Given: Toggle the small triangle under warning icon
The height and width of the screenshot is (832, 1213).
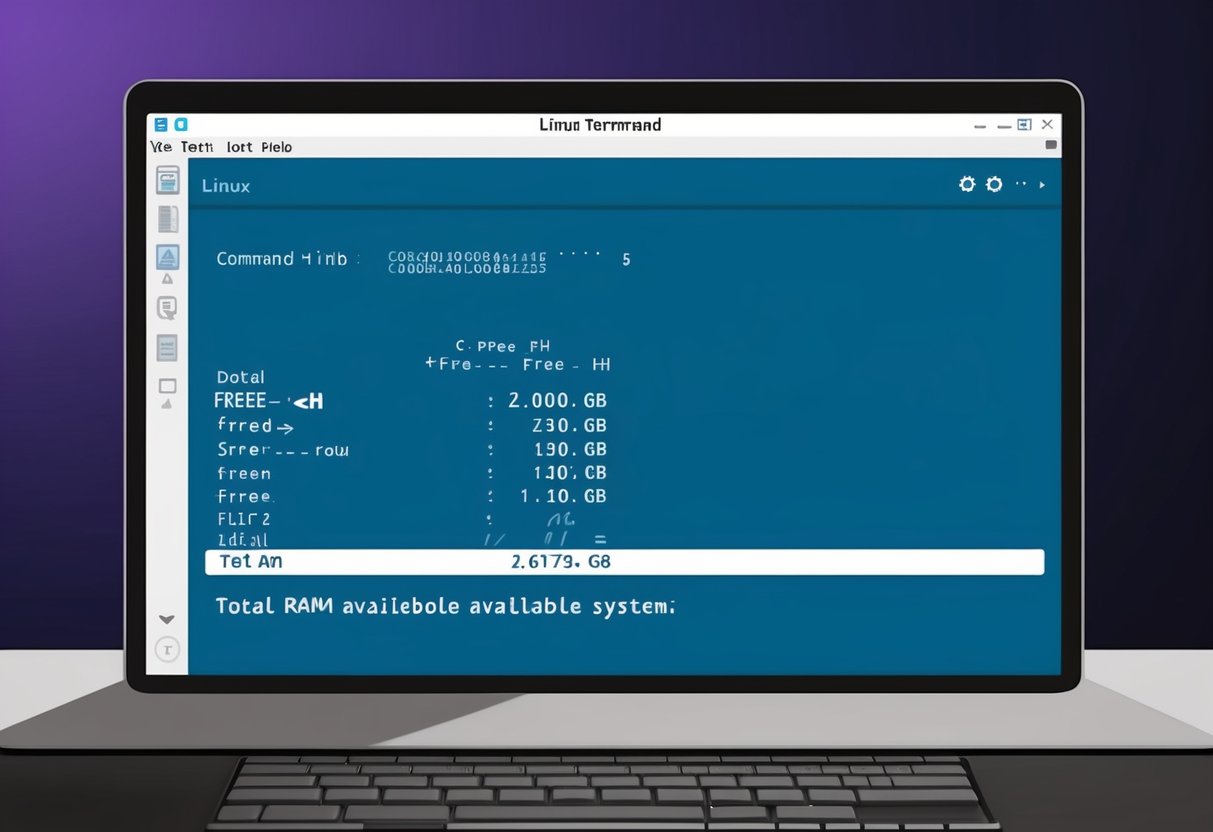Looking at the screenshot, I should coord(167,278).
